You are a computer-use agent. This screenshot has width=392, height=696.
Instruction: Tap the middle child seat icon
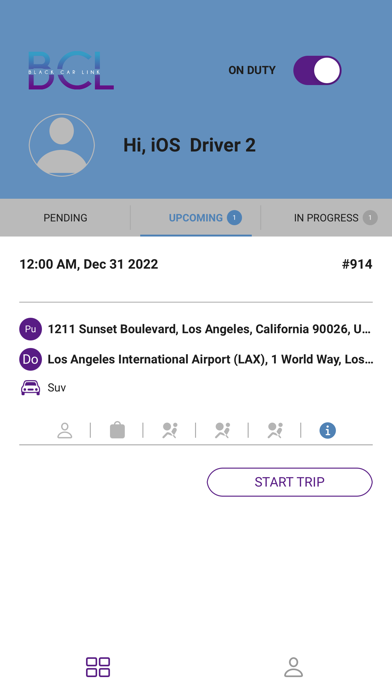point(222,430)
